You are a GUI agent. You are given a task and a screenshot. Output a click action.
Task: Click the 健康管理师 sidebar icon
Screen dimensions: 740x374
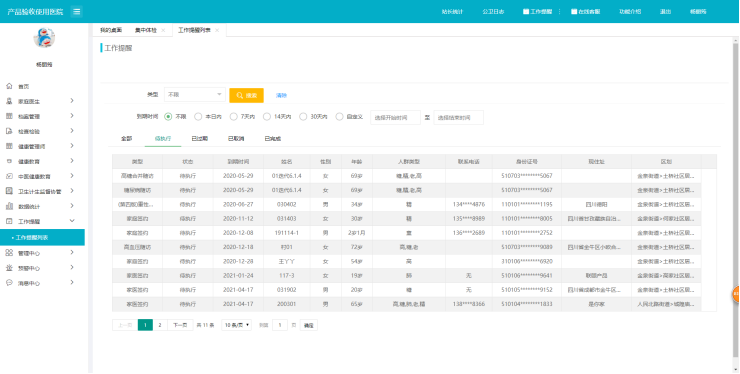pyautogui.click(x=9, y=146)
